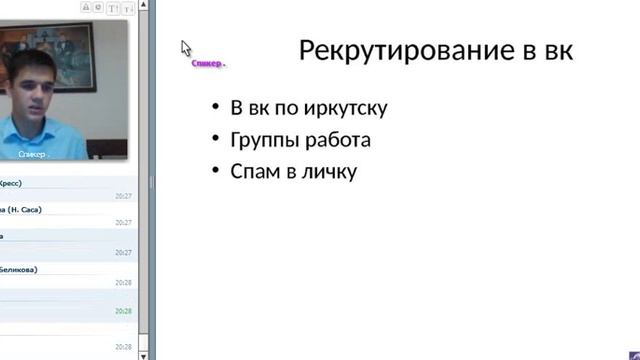Click the 20:28 timestamp under "Беликова)"

click(123, 282)
